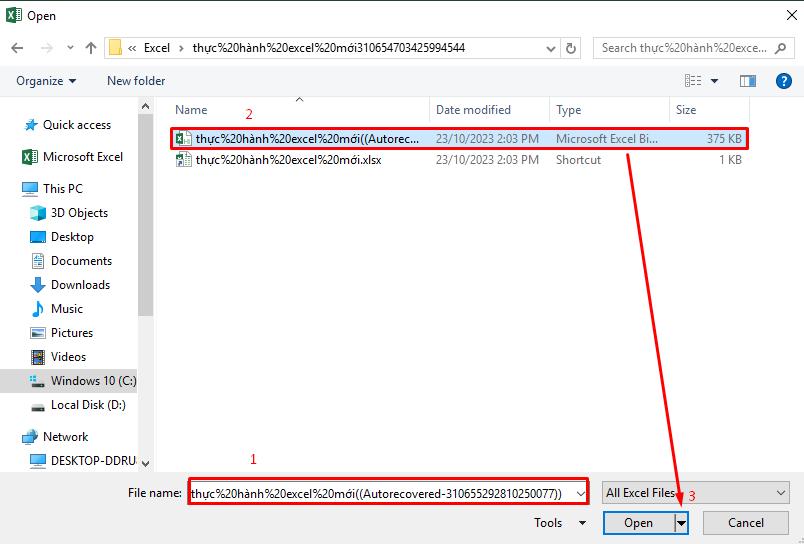Click the Back navigation arrow
Image resolution: width=804 pixels, height=544 pixels.
coord(17,48)
